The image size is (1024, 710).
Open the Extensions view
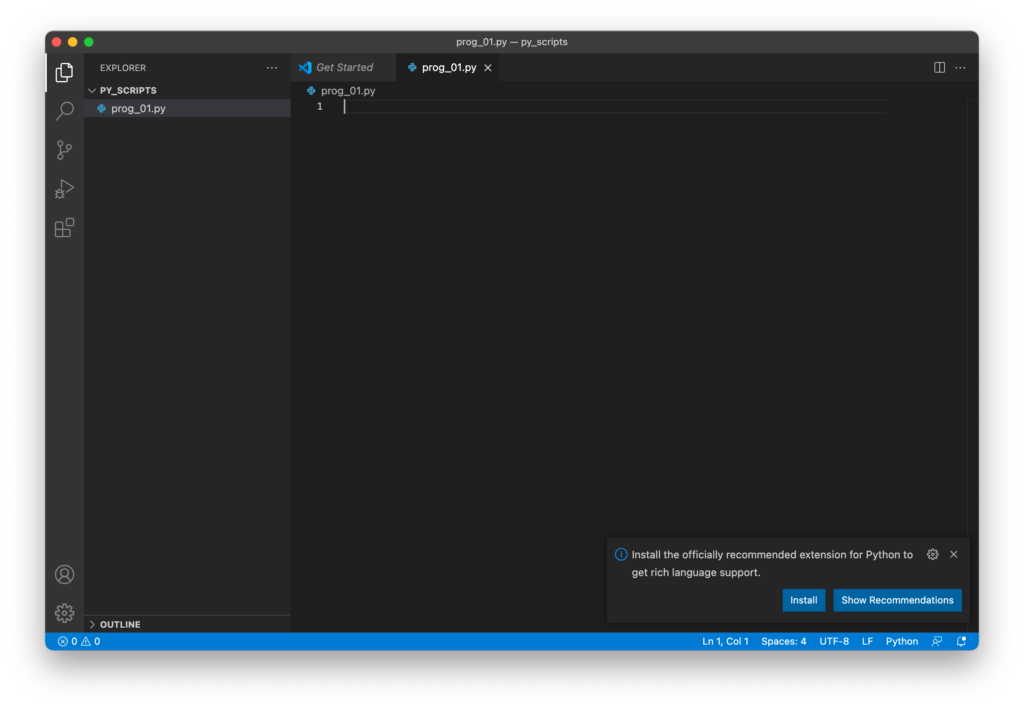pos(64,228)
